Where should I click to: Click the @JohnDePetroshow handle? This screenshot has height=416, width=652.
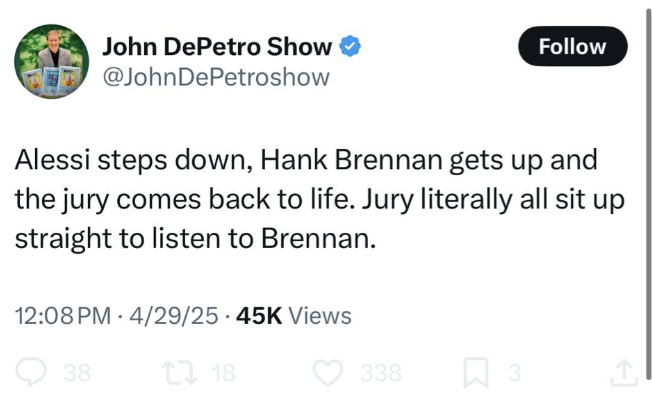pyautogui.click(x=215, y=77)
